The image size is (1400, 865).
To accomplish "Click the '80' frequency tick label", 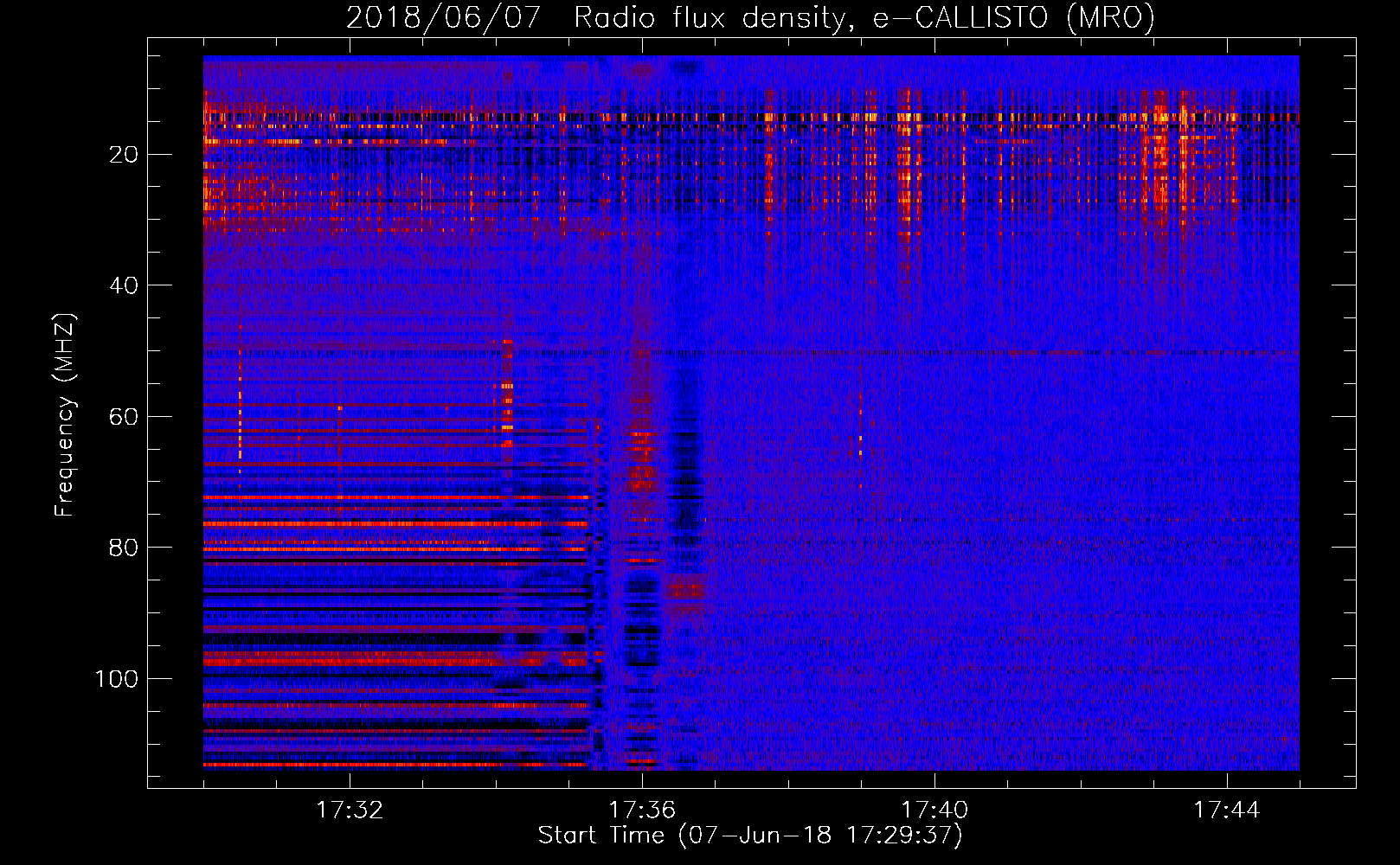I will pos(125,548).
